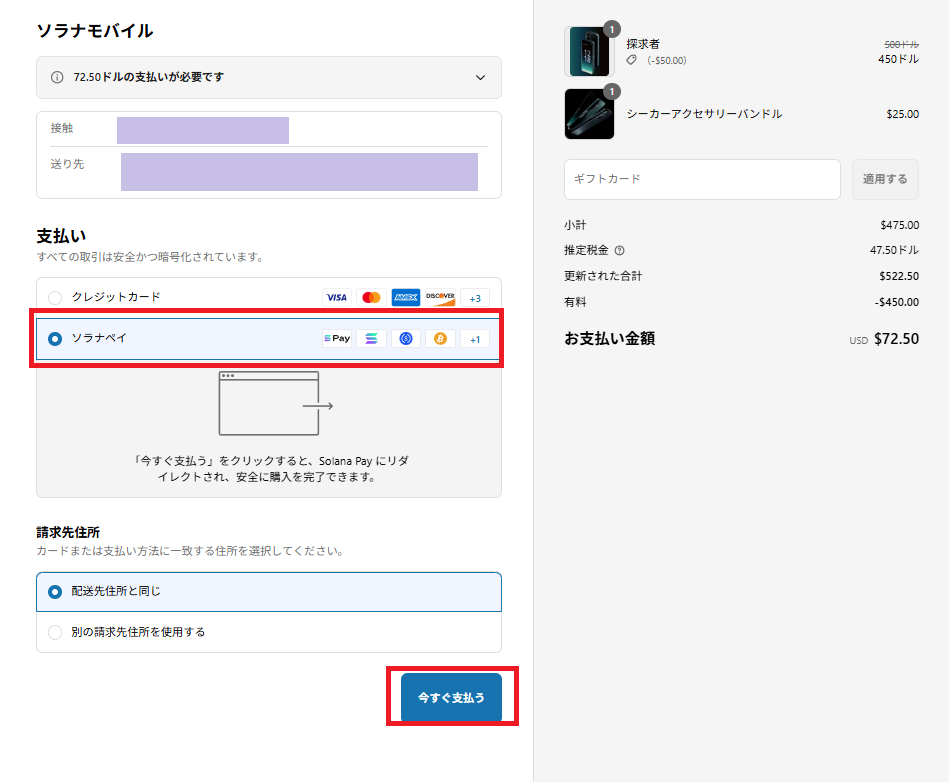
Task: Click the Solana Pay logo badge
Action: pyautogui.click(x=337, y=338)
